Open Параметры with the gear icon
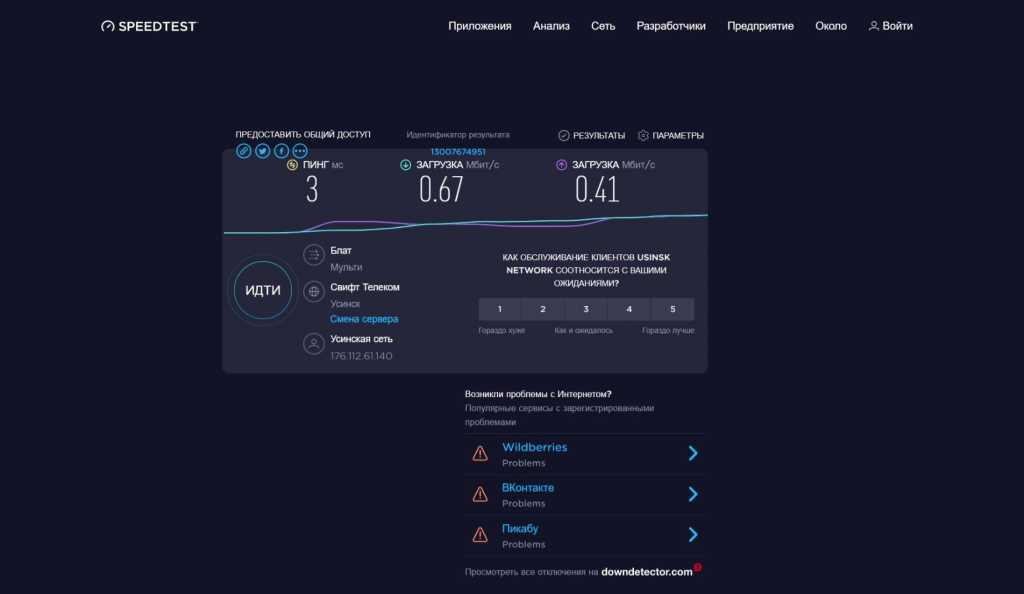The width and height of the screenshot is (1024, 594). (670, 135)
